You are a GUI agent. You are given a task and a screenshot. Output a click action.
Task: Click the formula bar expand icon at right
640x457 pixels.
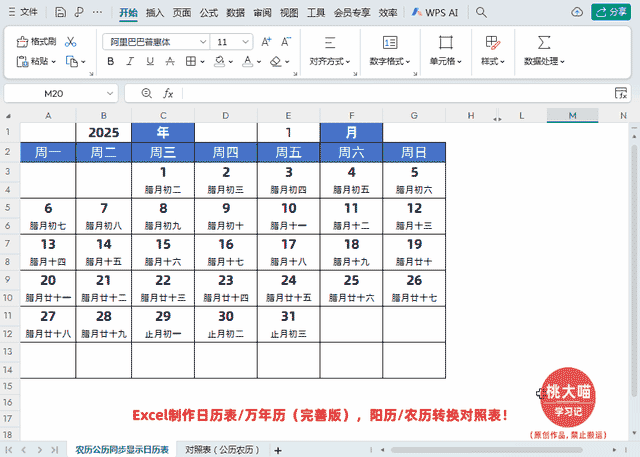click(621, 93)
